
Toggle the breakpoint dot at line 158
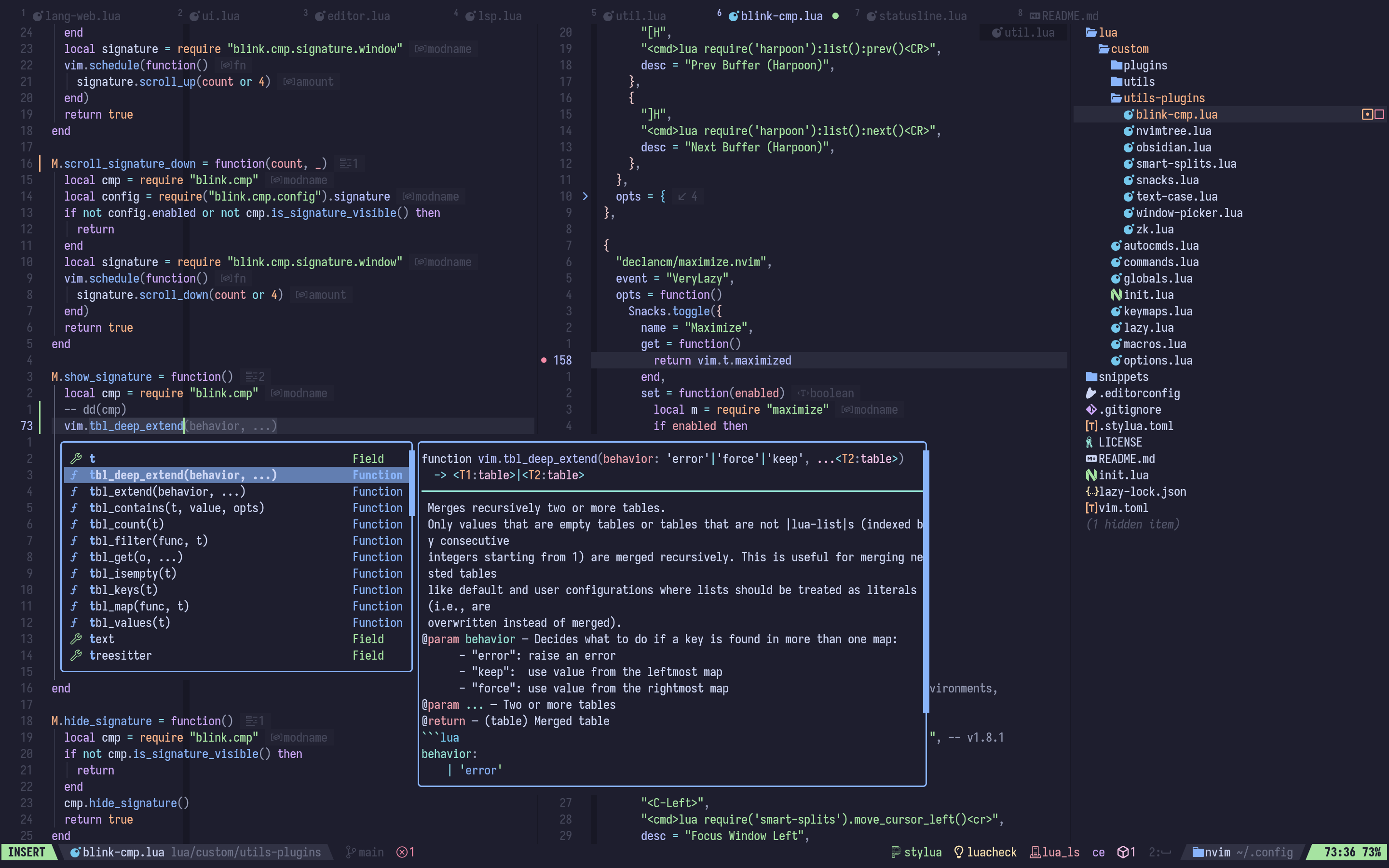coord(544,361)
